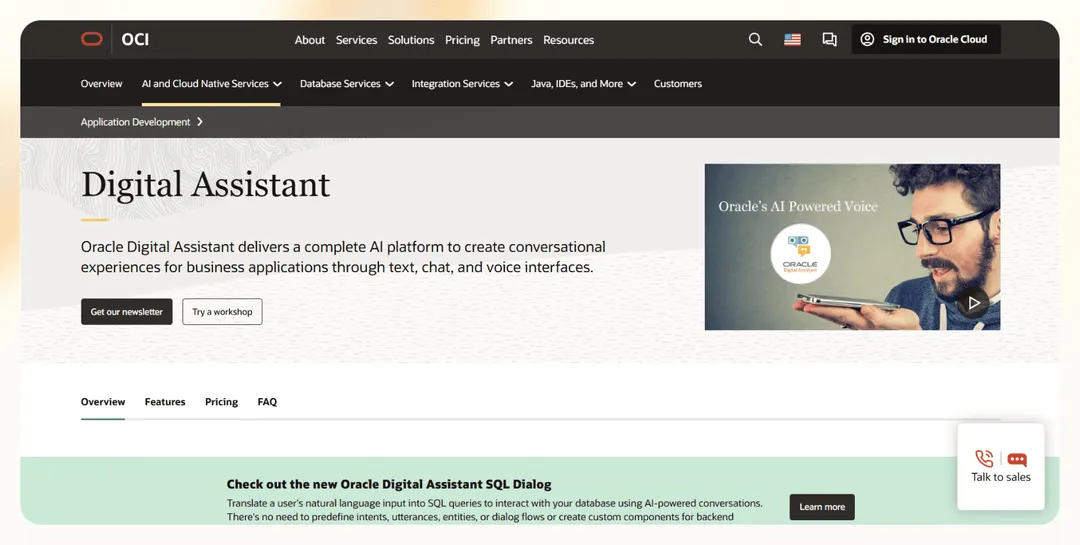Viewport: 1080px width, 545px height.
Task: Open the Resources menu
Action: coord(568,40)
